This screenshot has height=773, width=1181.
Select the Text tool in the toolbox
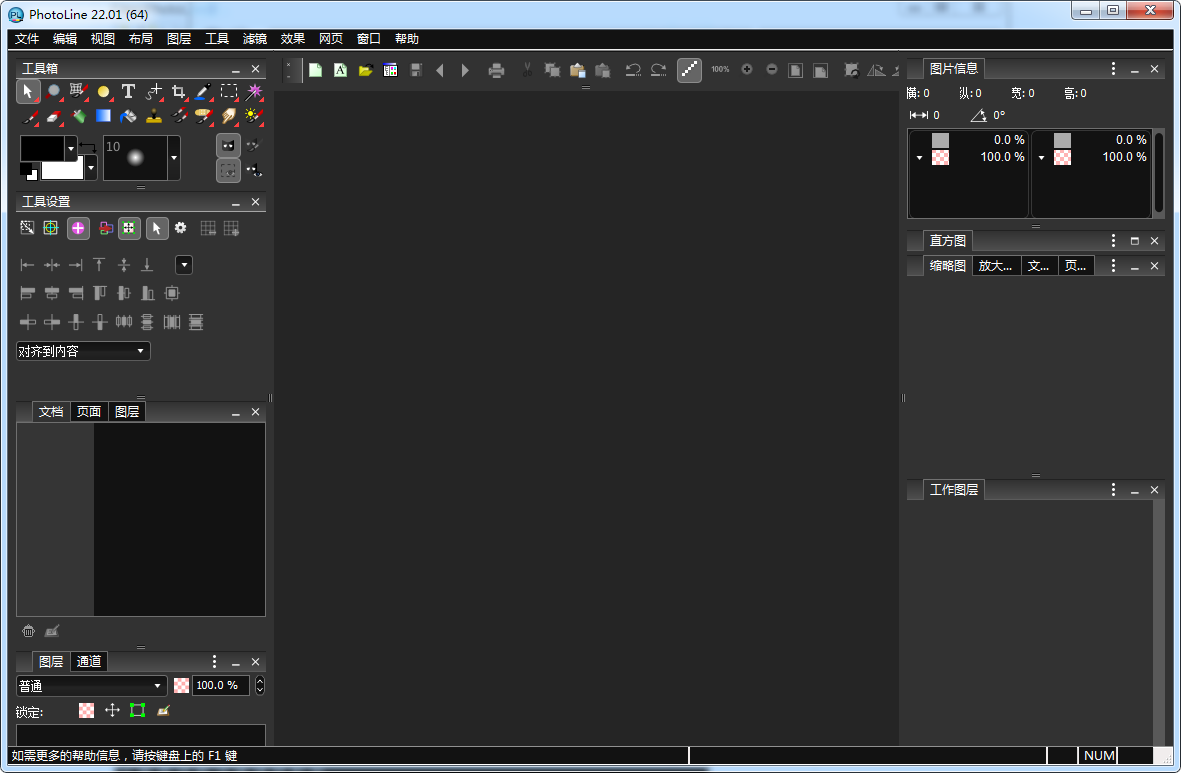click(x=128, y=91)
